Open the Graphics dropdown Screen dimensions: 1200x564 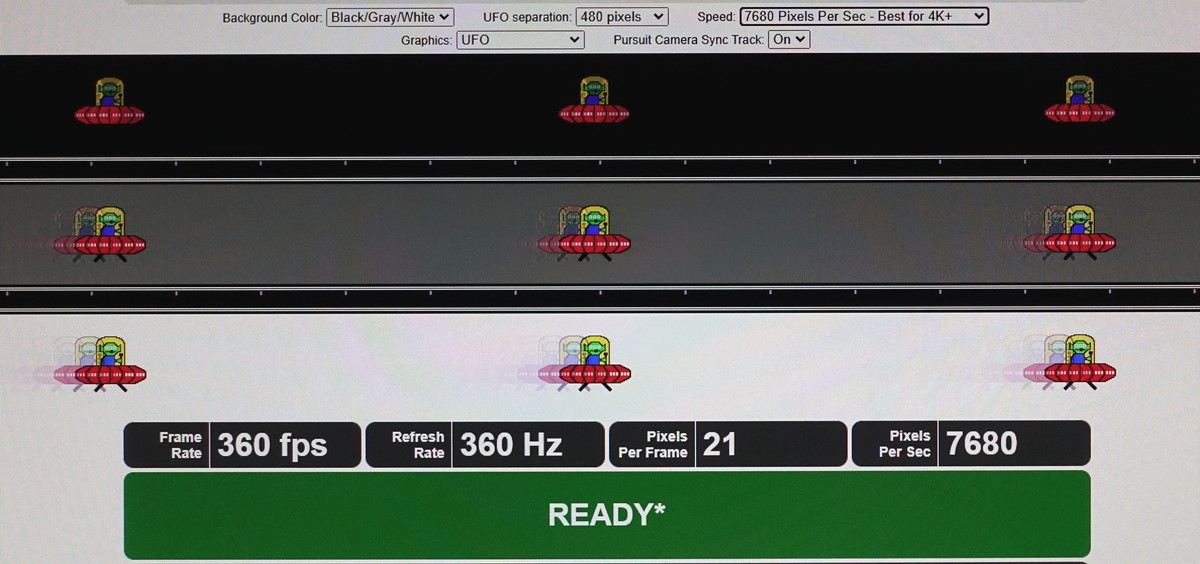click(519, 40)
